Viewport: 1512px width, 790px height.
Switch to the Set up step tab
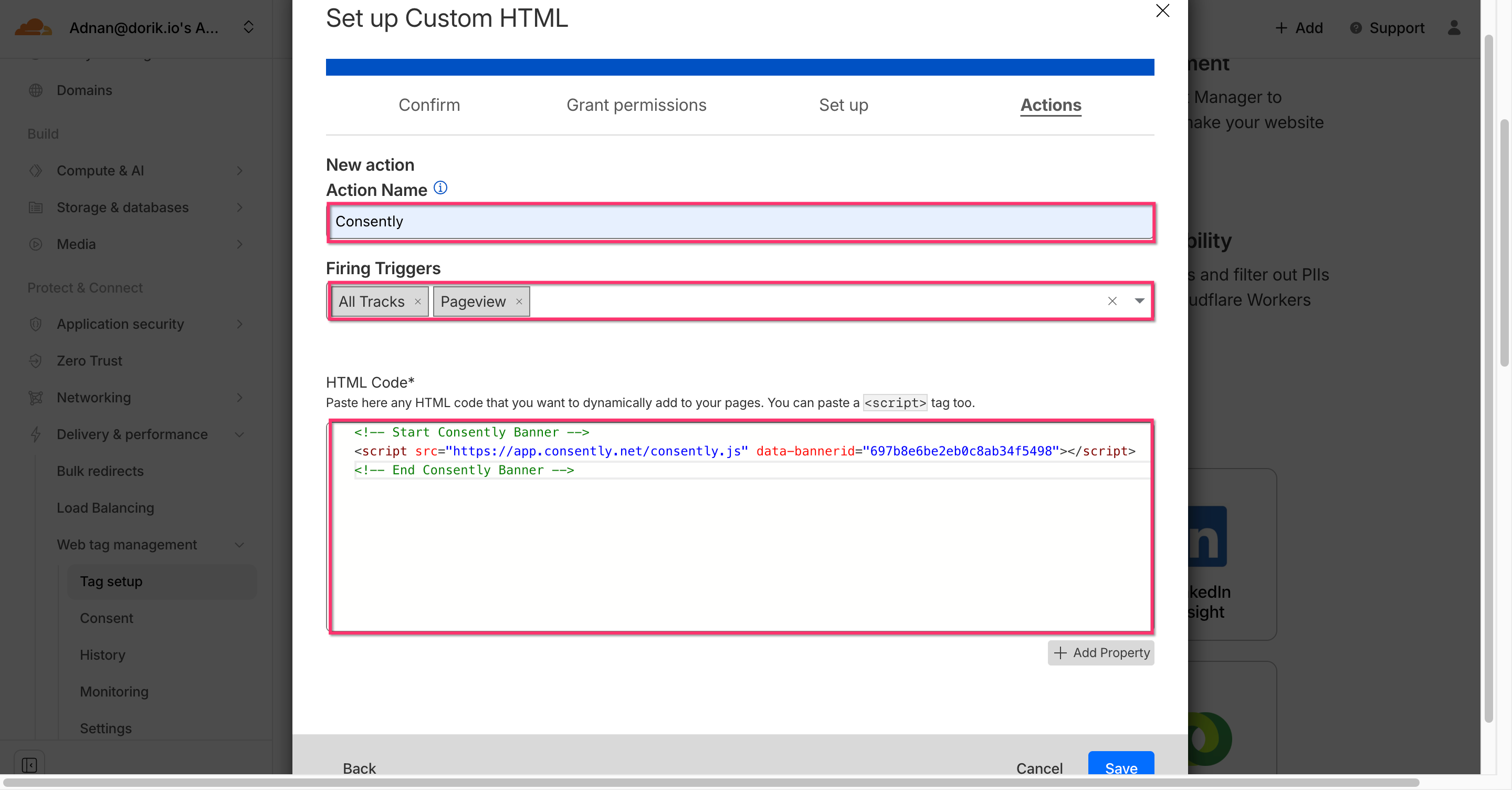(843, 105)
